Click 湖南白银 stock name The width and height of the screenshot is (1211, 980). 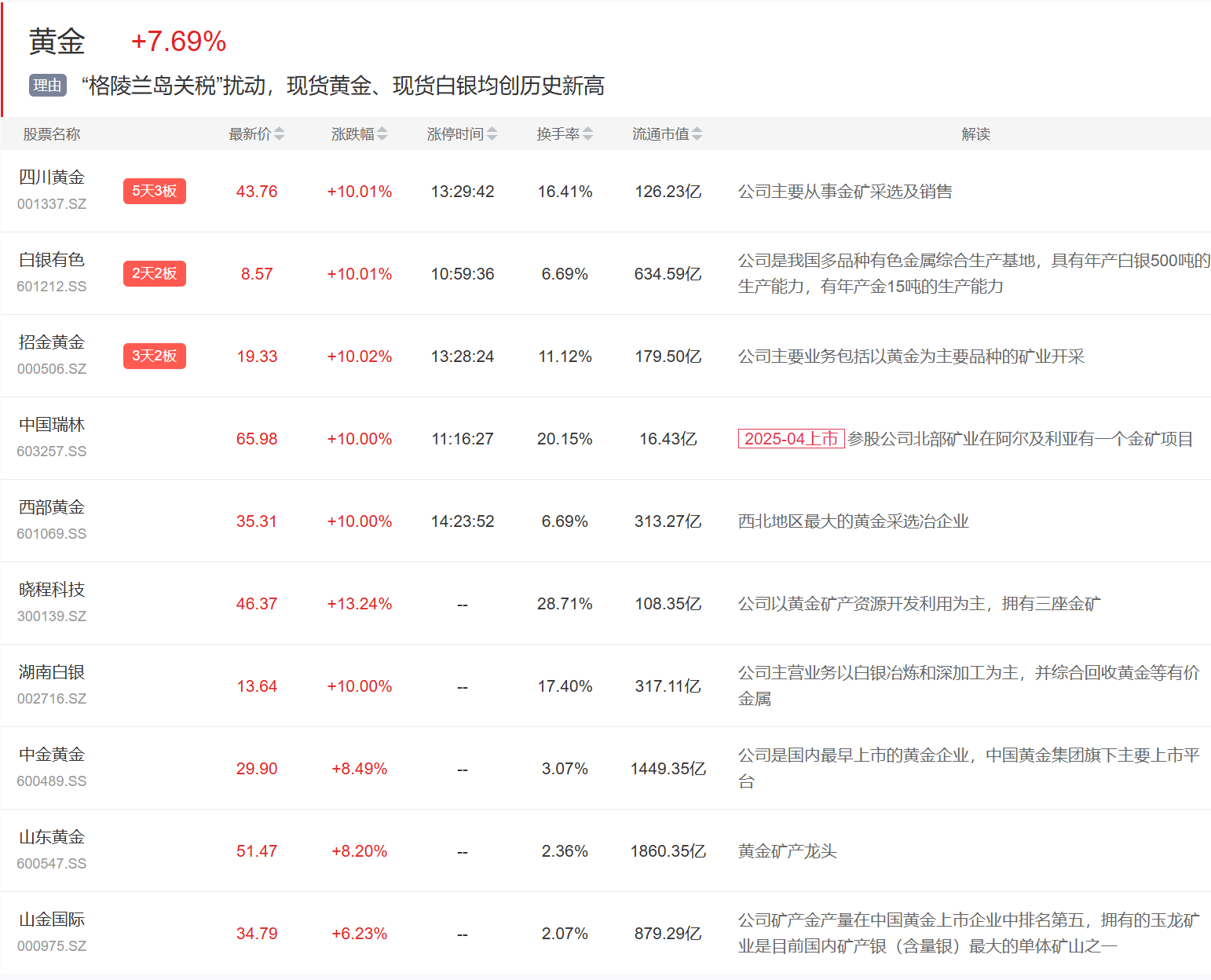coord(52,672)
